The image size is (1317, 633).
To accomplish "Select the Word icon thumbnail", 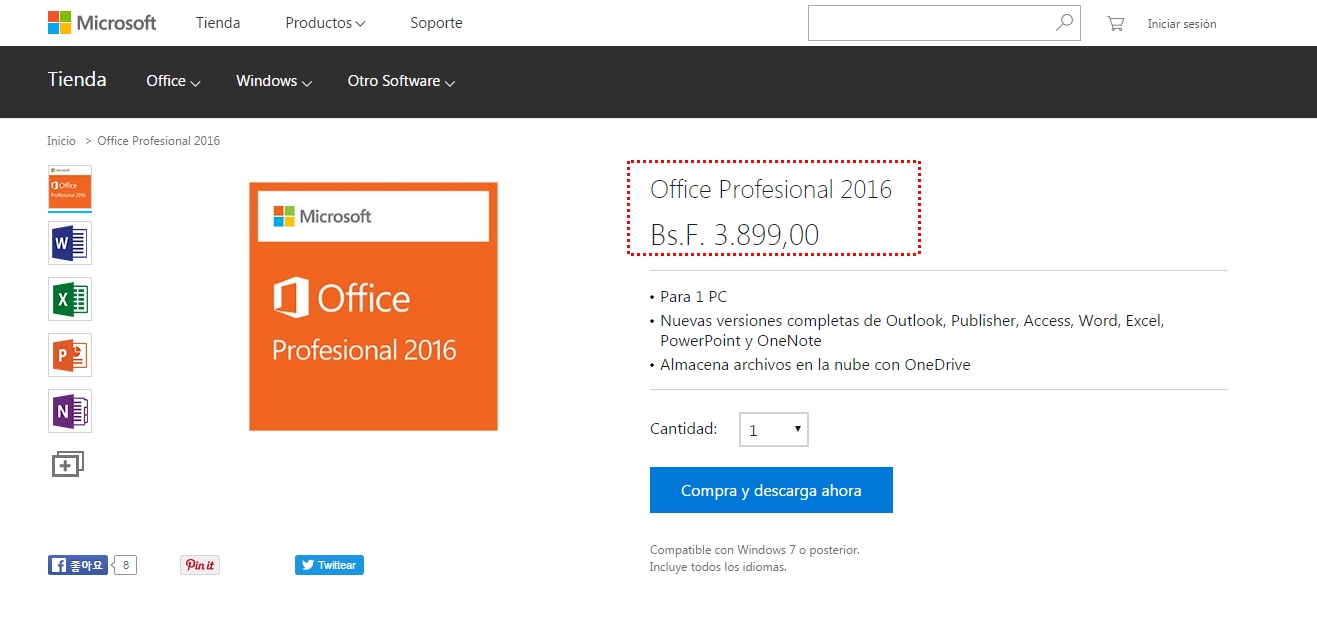I will pyautogui.click(x=70, y=243).
